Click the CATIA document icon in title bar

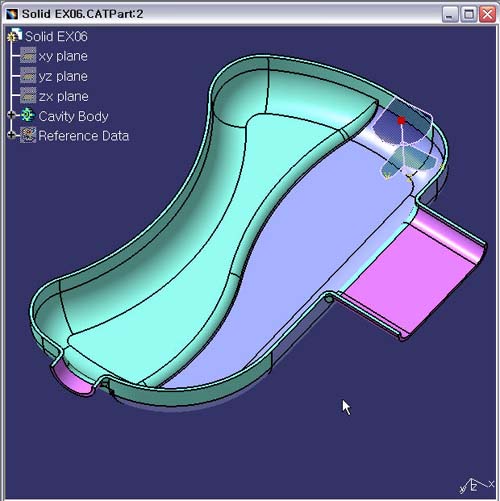point(12,14)
